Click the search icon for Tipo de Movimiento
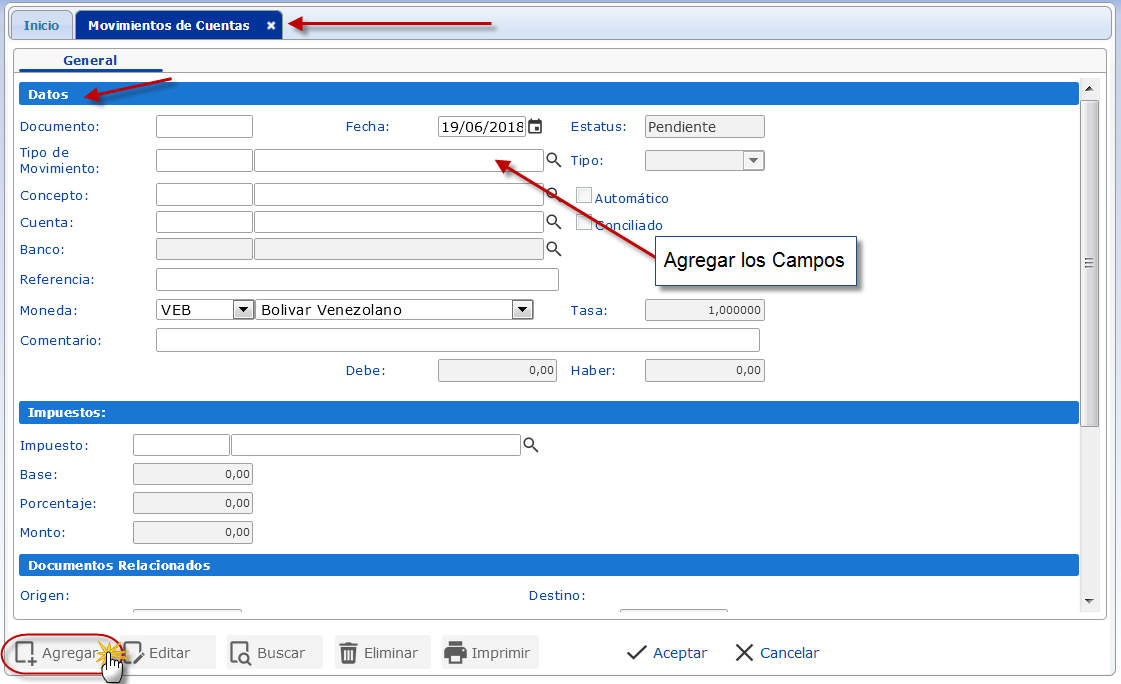 click(553, 160)
